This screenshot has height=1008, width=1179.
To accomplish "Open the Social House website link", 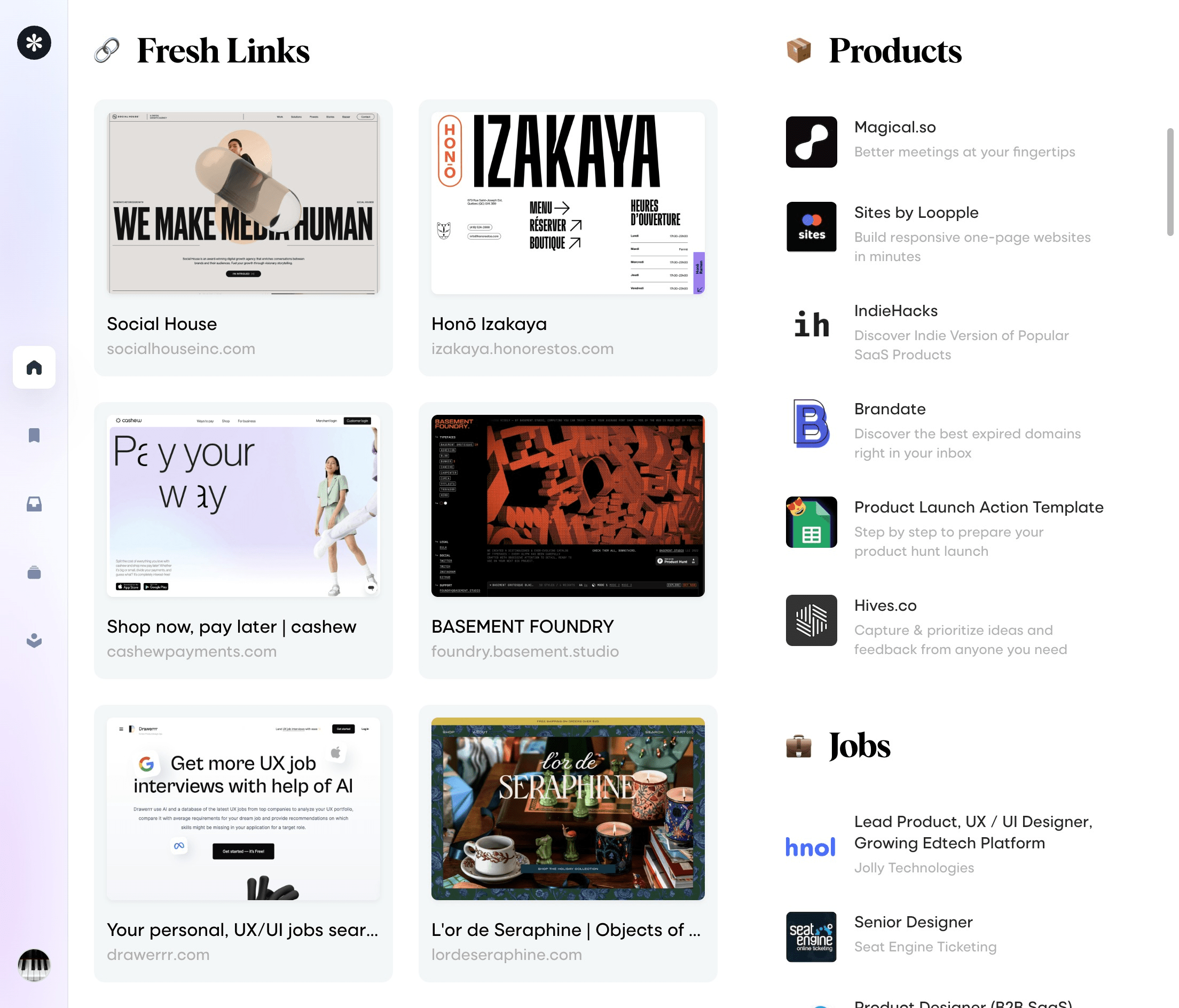I will coord(182,347).
